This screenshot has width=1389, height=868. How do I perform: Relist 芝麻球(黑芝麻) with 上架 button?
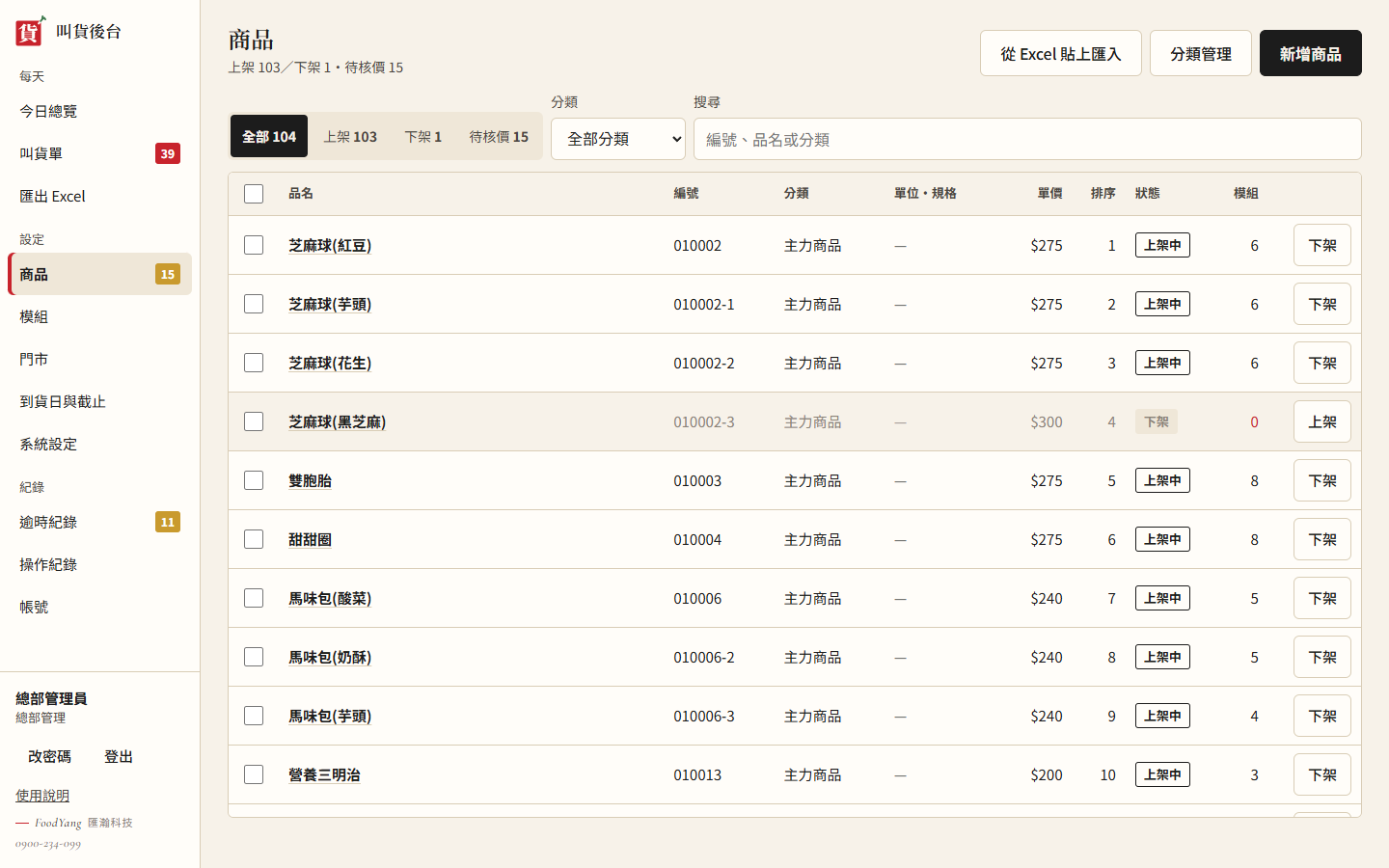point(1322,421)
